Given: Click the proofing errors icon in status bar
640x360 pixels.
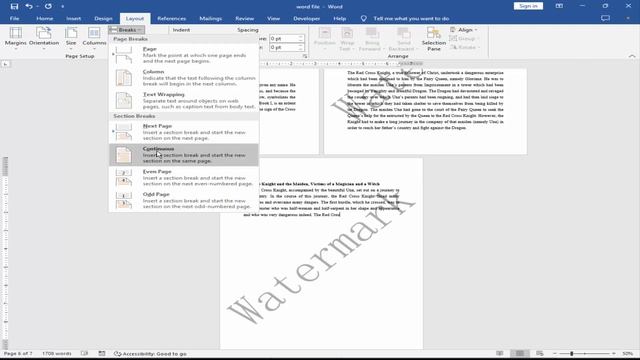Looking at the screenshot, I should tap(84, 353).
